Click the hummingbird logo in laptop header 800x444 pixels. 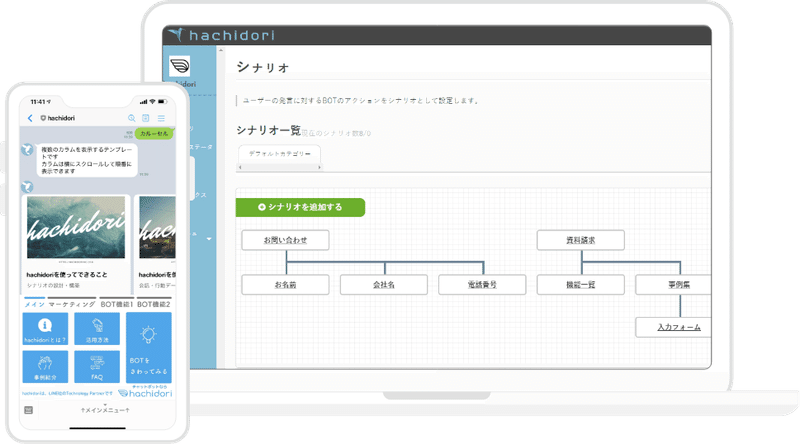[176, 34]
